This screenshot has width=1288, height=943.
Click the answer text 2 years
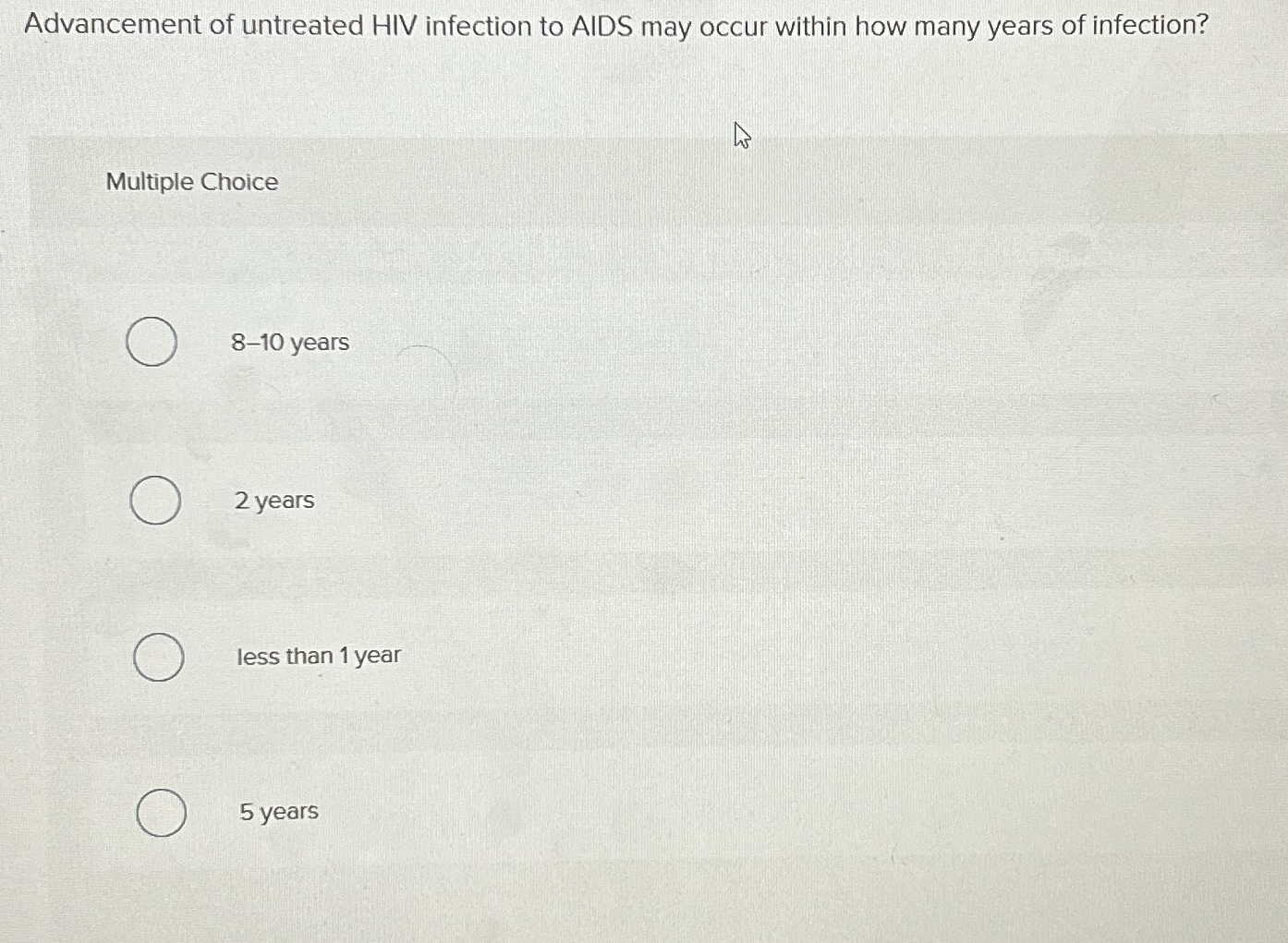274,500
